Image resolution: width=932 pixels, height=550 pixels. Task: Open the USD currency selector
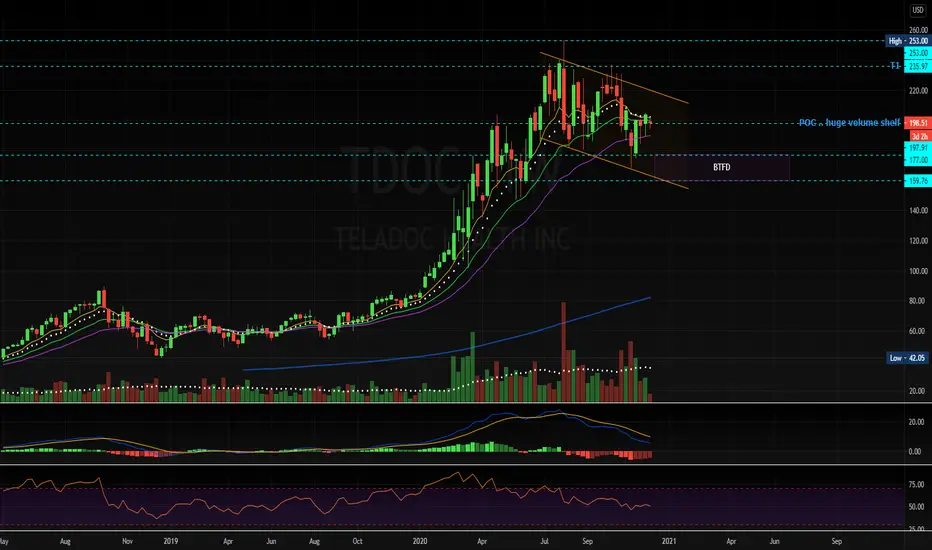pyautogui.click(x=918, y=10)
